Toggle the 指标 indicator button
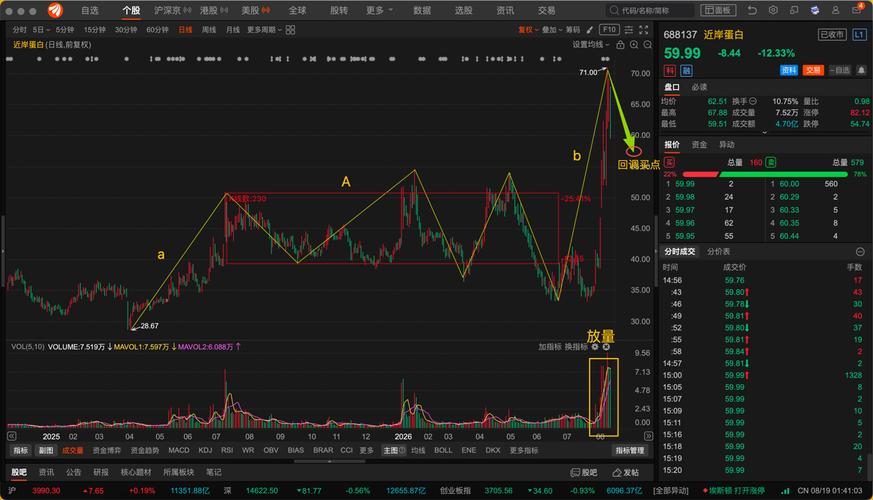The image size is (873, 500). point(21,450)
